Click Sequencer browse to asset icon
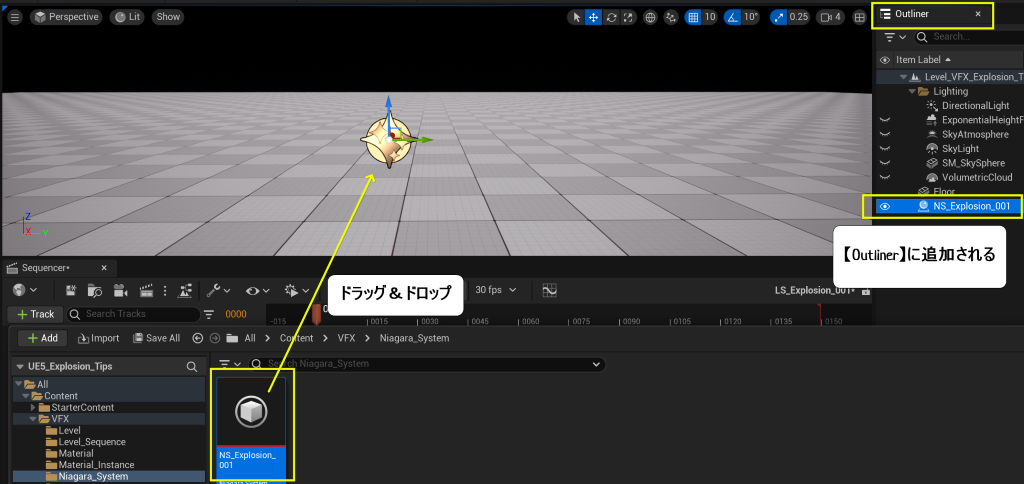Viewport: 1024px width, 484px height. point(95,289)
